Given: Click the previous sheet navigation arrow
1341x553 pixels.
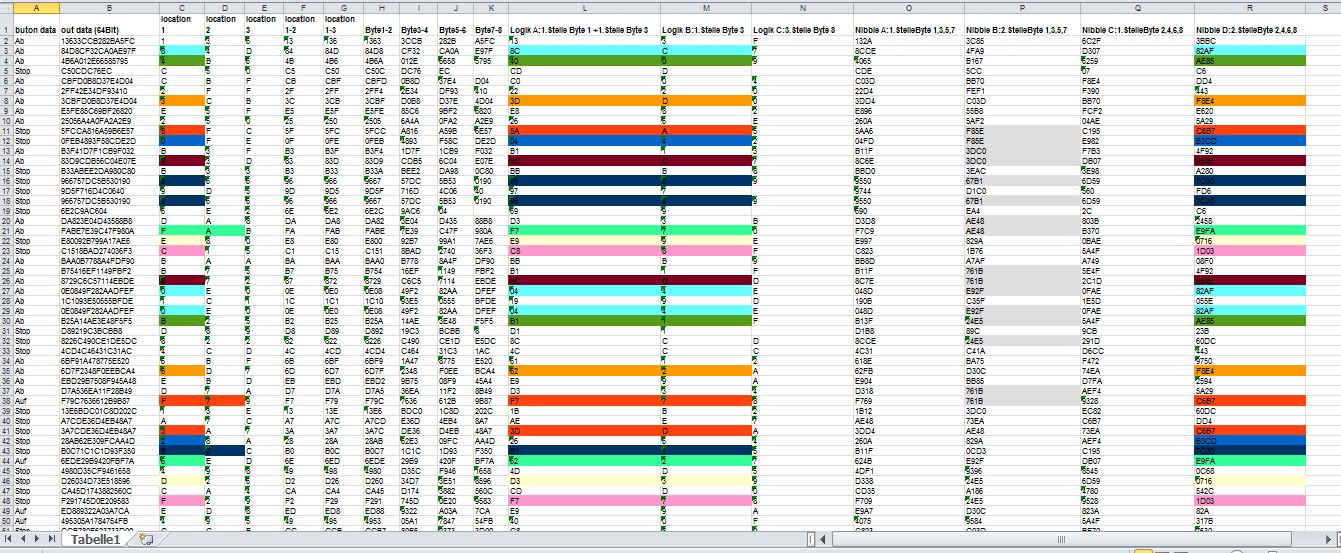Looking at the screenshot, I should coord(22,540).
